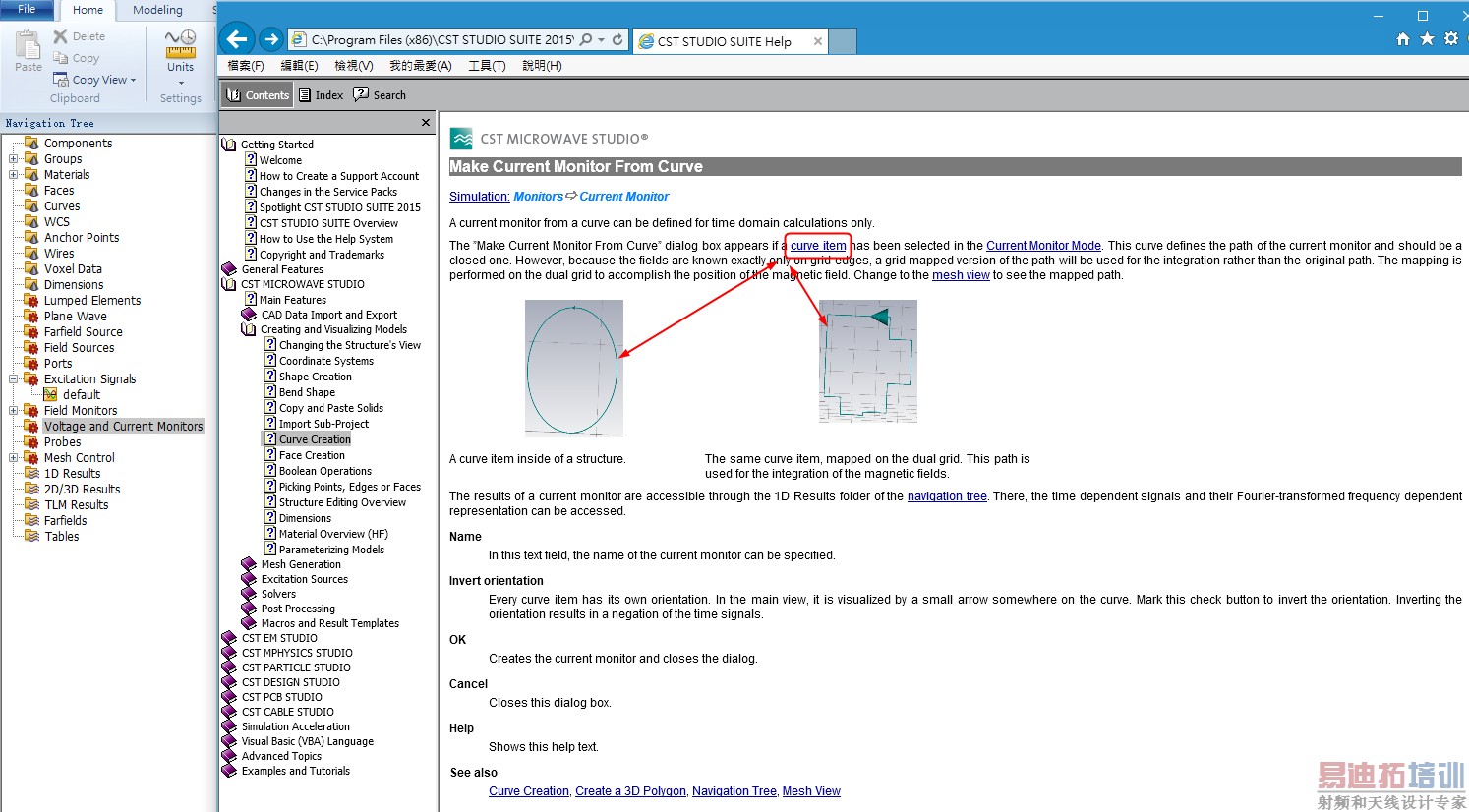Open the Mesh View see-also link
The height and width of the screenshot is (812, 1469).
tap(811, 791)
